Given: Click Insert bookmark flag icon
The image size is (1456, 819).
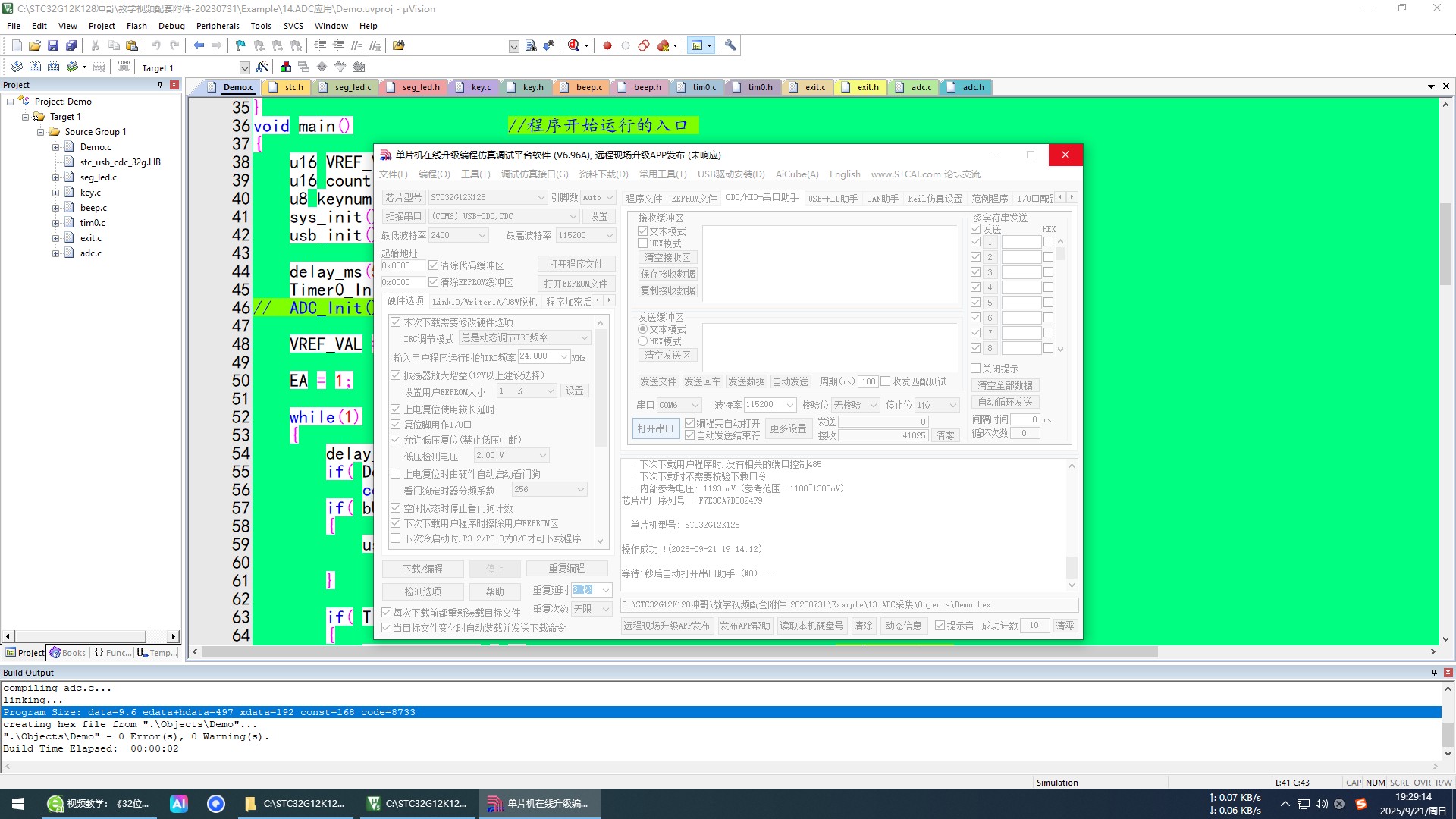Looking at the screenshot, I should click(240, 45).
